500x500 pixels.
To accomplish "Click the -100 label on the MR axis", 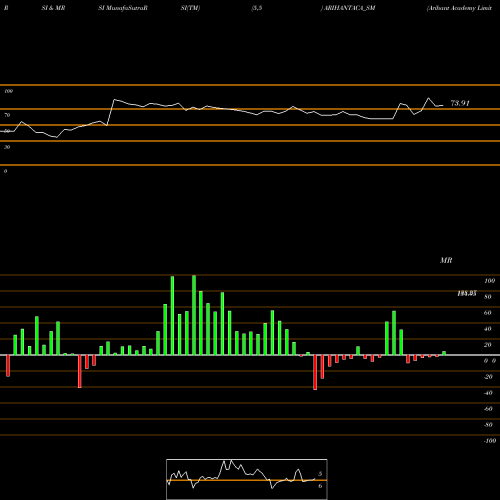I will (490, 441).
